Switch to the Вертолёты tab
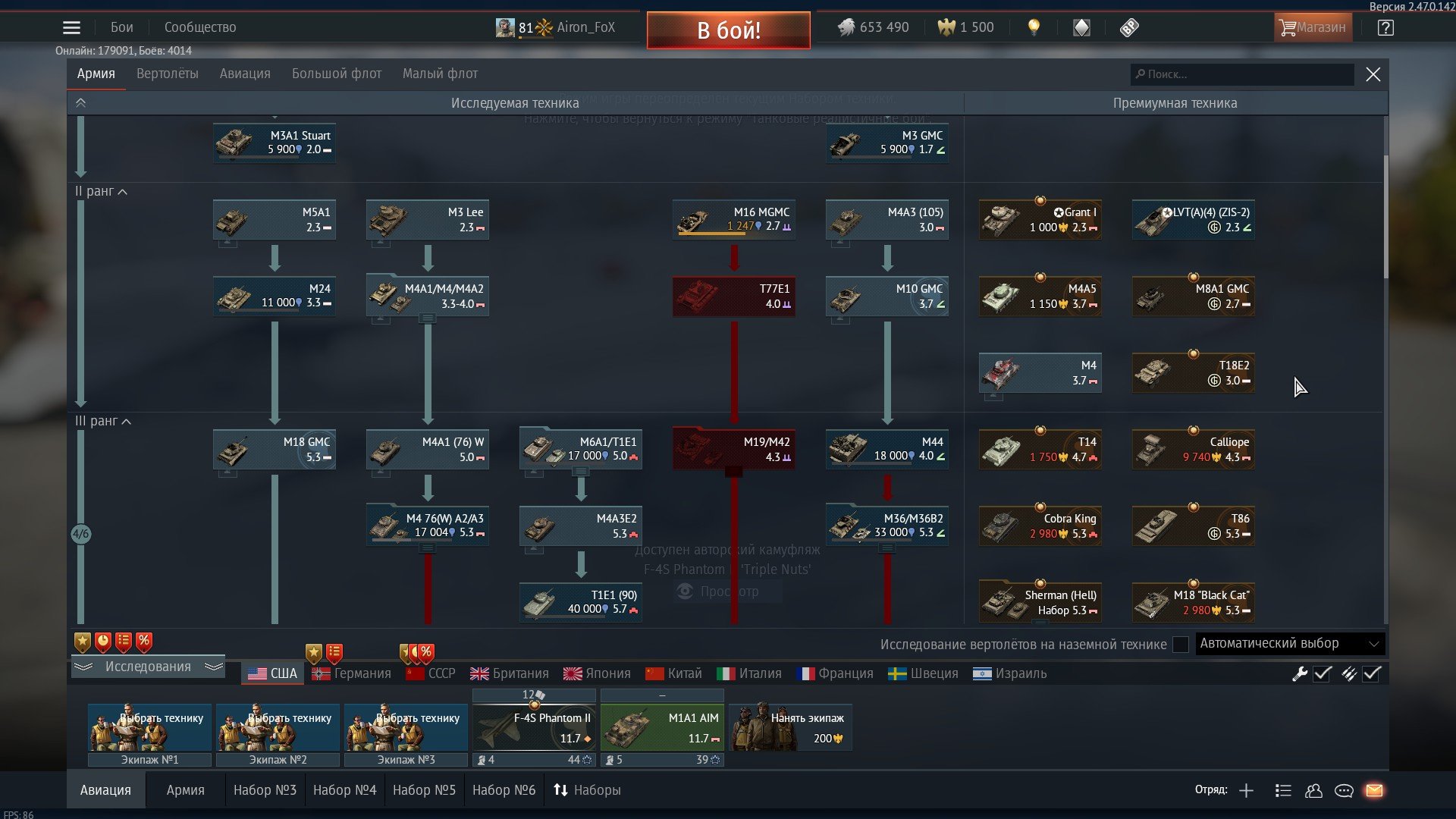The image size is (1456, 819). coord(167,74)
